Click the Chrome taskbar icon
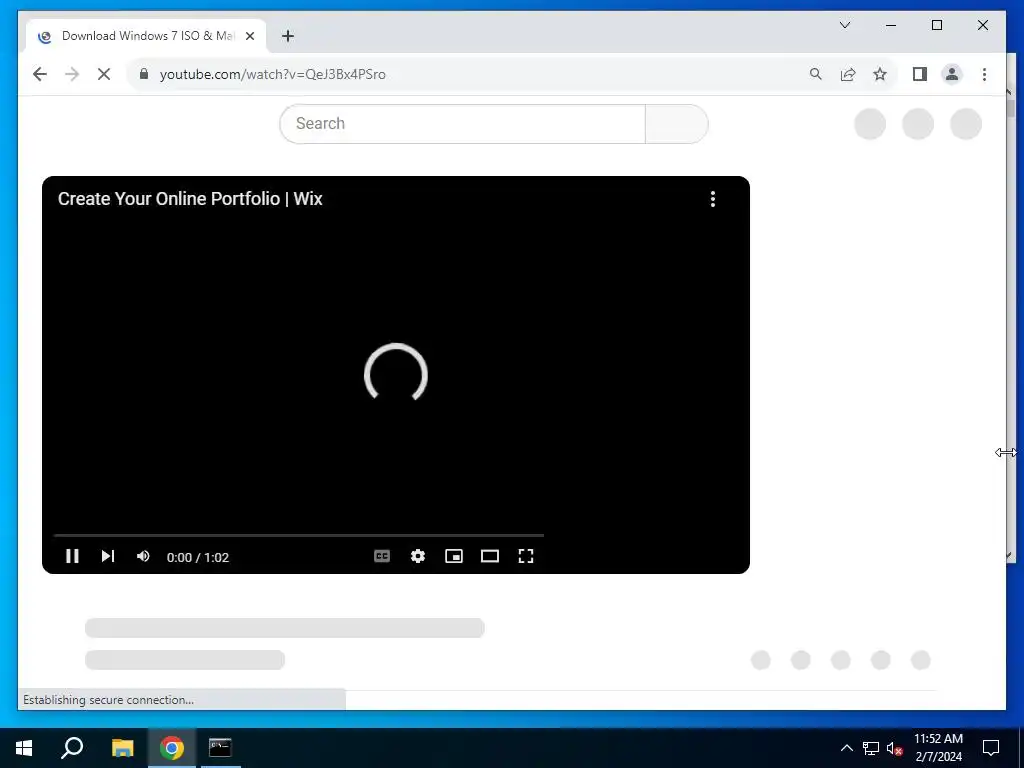Image resolution: width=1024 pixels, height=768 pixels. click(172, 748)
